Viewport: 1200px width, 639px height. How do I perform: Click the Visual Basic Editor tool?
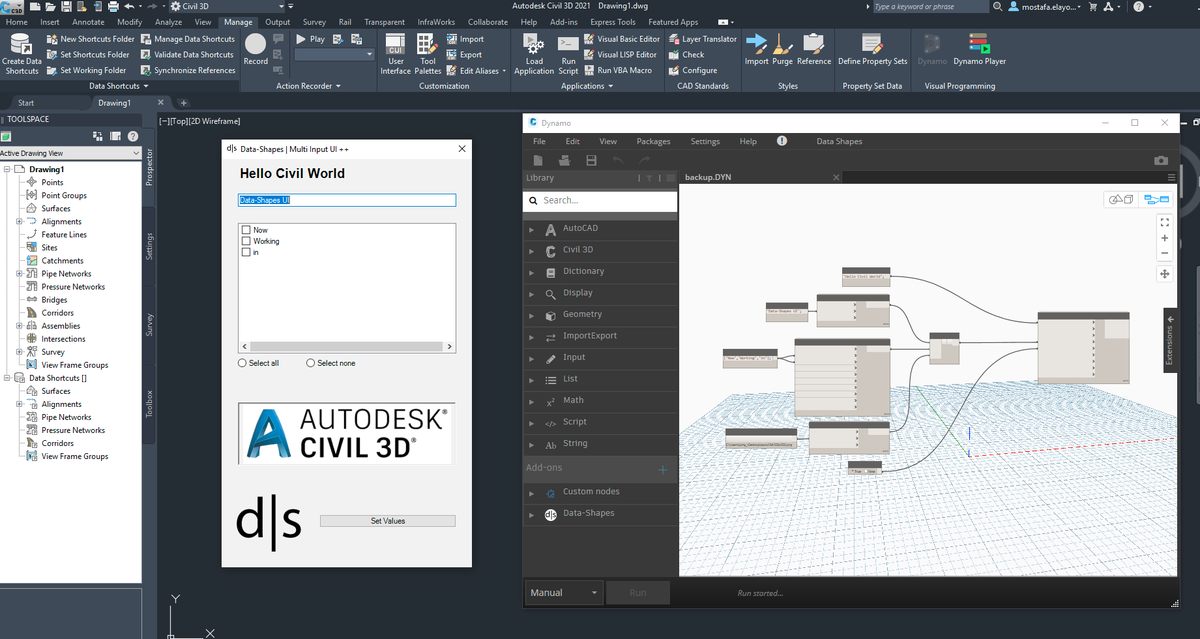click(621, 39)
